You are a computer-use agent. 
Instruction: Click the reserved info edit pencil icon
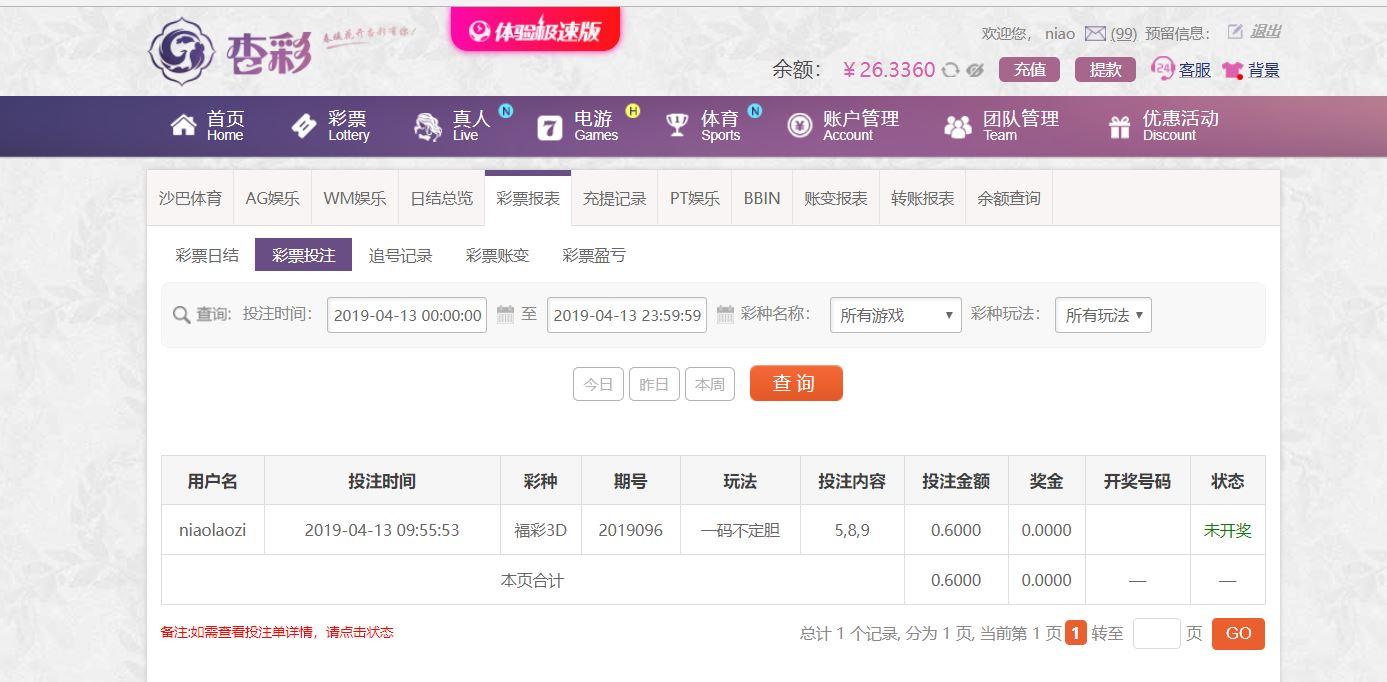pyautogui.click(x=1235, y=32)
